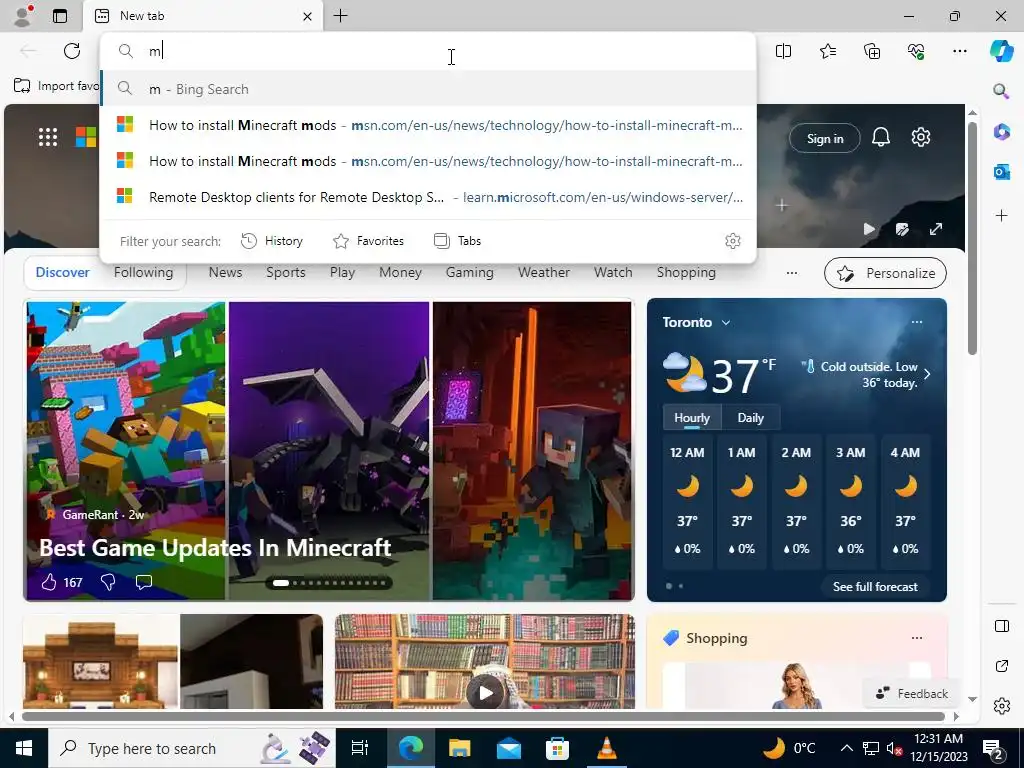Open the Weather tab

tap(543, 272)
